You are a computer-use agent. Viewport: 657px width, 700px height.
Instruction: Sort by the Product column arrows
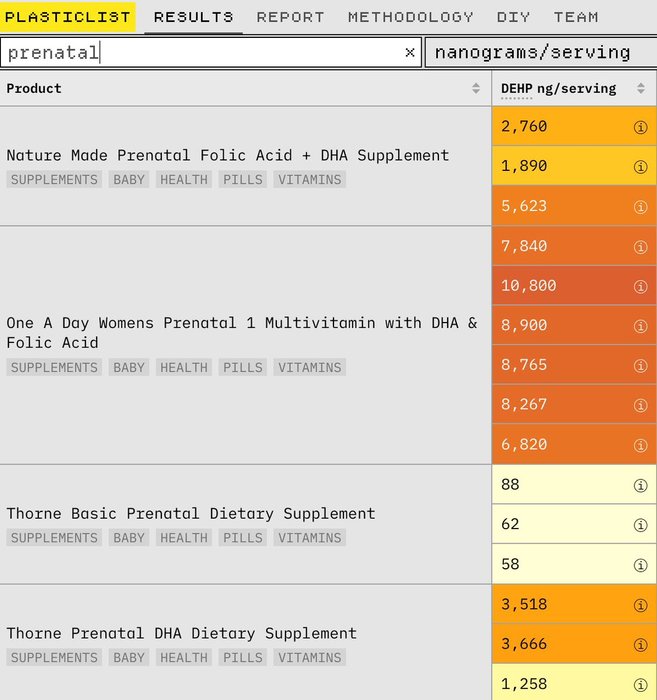[x=476, y=89]
